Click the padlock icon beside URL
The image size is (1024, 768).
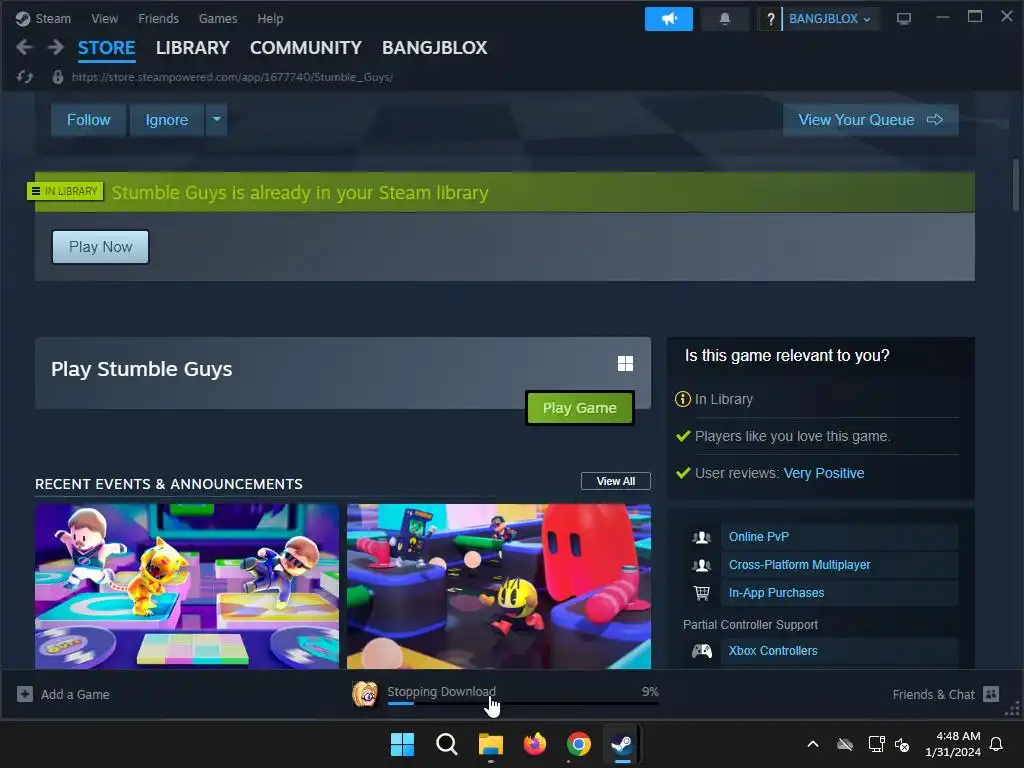click(58, 77)
